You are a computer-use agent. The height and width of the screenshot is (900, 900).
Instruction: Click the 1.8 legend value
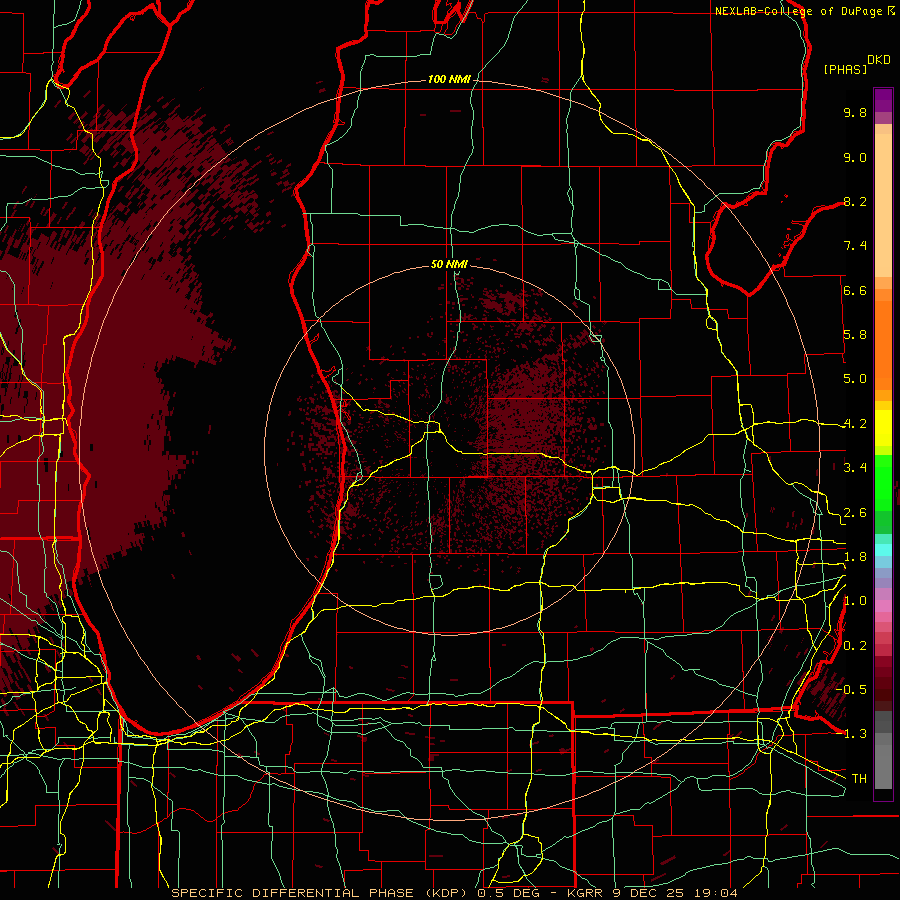click(x=855, y=557)
